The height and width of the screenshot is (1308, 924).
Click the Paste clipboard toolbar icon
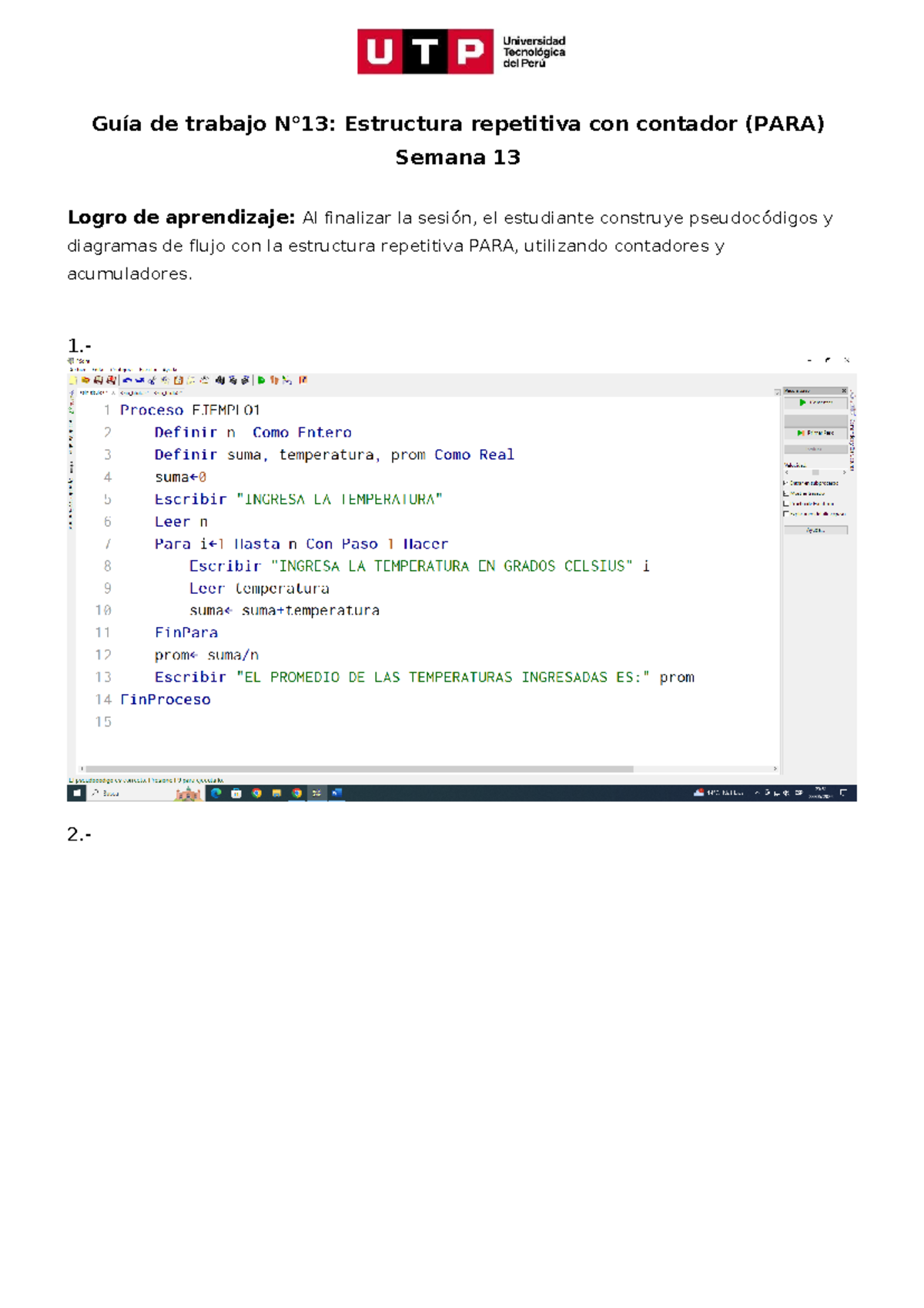pyautogui.click(x=179, y=380)
